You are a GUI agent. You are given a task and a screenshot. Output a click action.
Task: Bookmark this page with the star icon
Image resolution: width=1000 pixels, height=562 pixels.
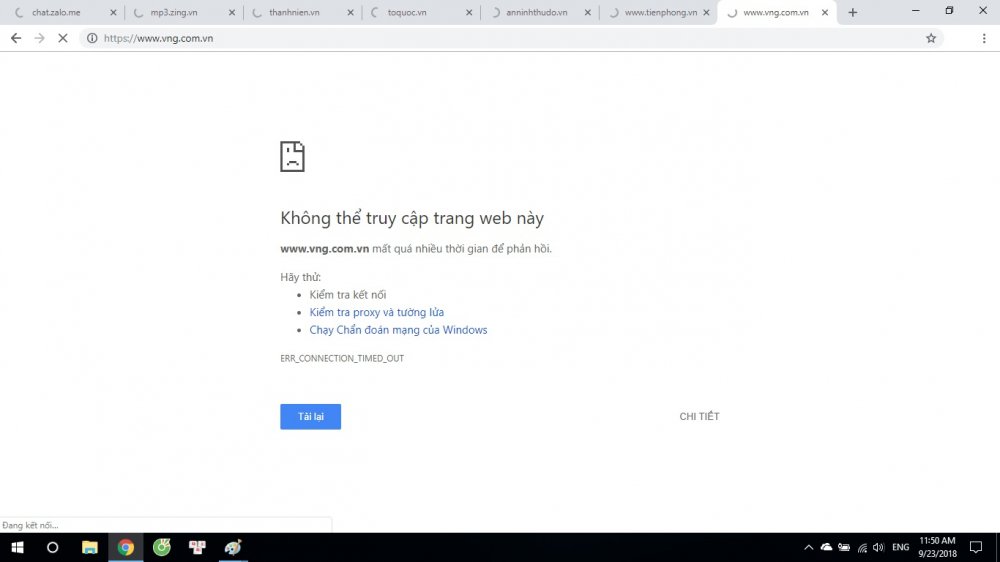coord(931,38)
